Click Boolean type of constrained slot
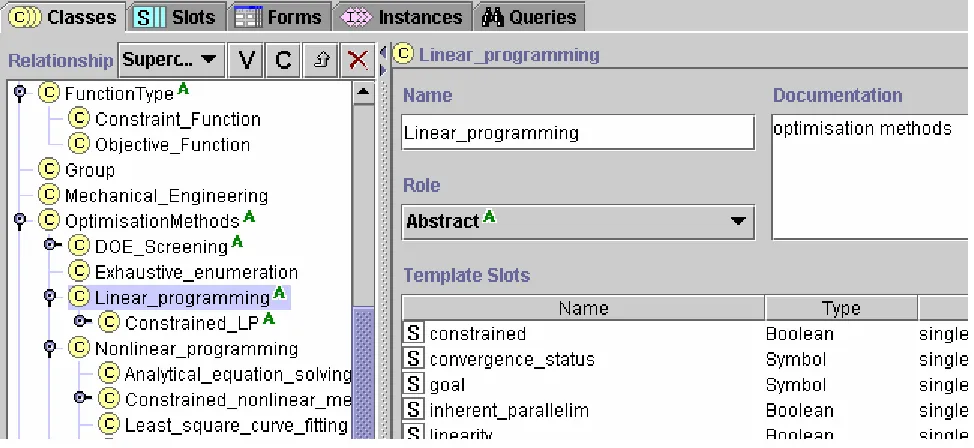This screenshot has width=974, height=448. point(799,334)
